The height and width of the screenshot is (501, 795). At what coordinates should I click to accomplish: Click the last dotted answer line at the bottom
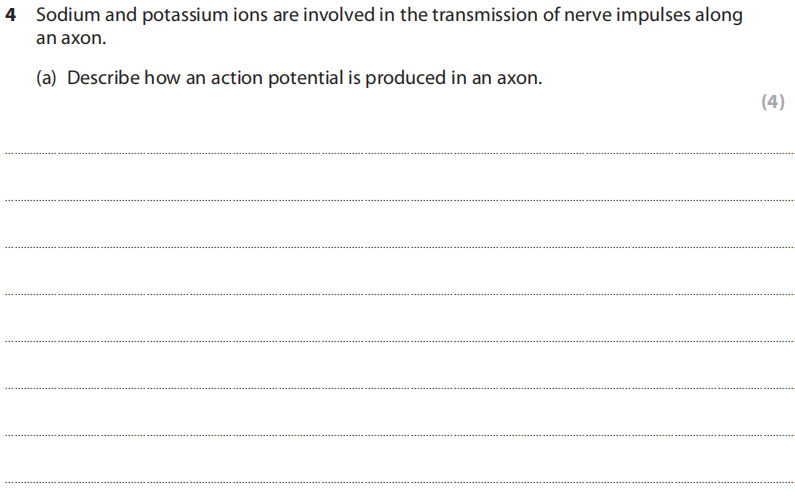tap(400, 482)
